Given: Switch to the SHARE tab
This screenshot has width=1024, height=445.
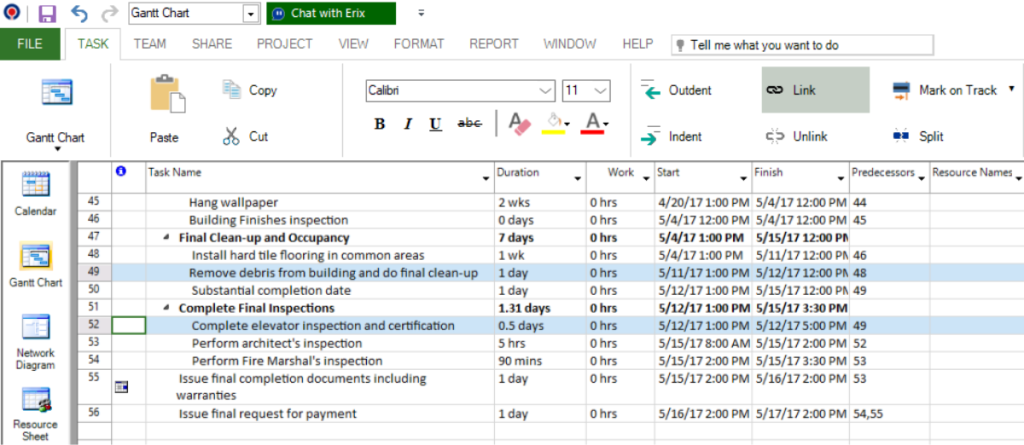Looking at the screenshot, I should (212, 44).
